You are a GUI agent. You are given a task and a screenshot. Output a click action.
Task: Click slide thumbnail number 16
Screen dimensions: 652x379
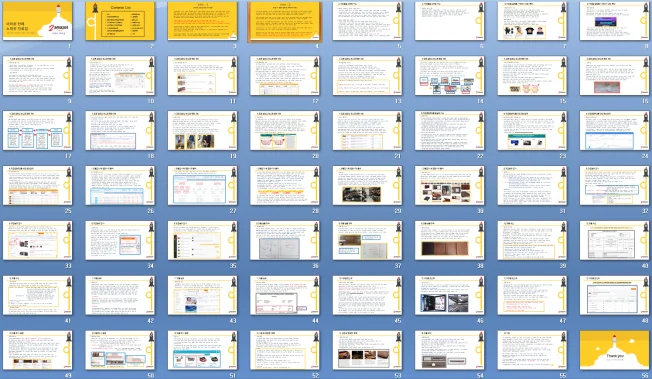tap(615, 76)
